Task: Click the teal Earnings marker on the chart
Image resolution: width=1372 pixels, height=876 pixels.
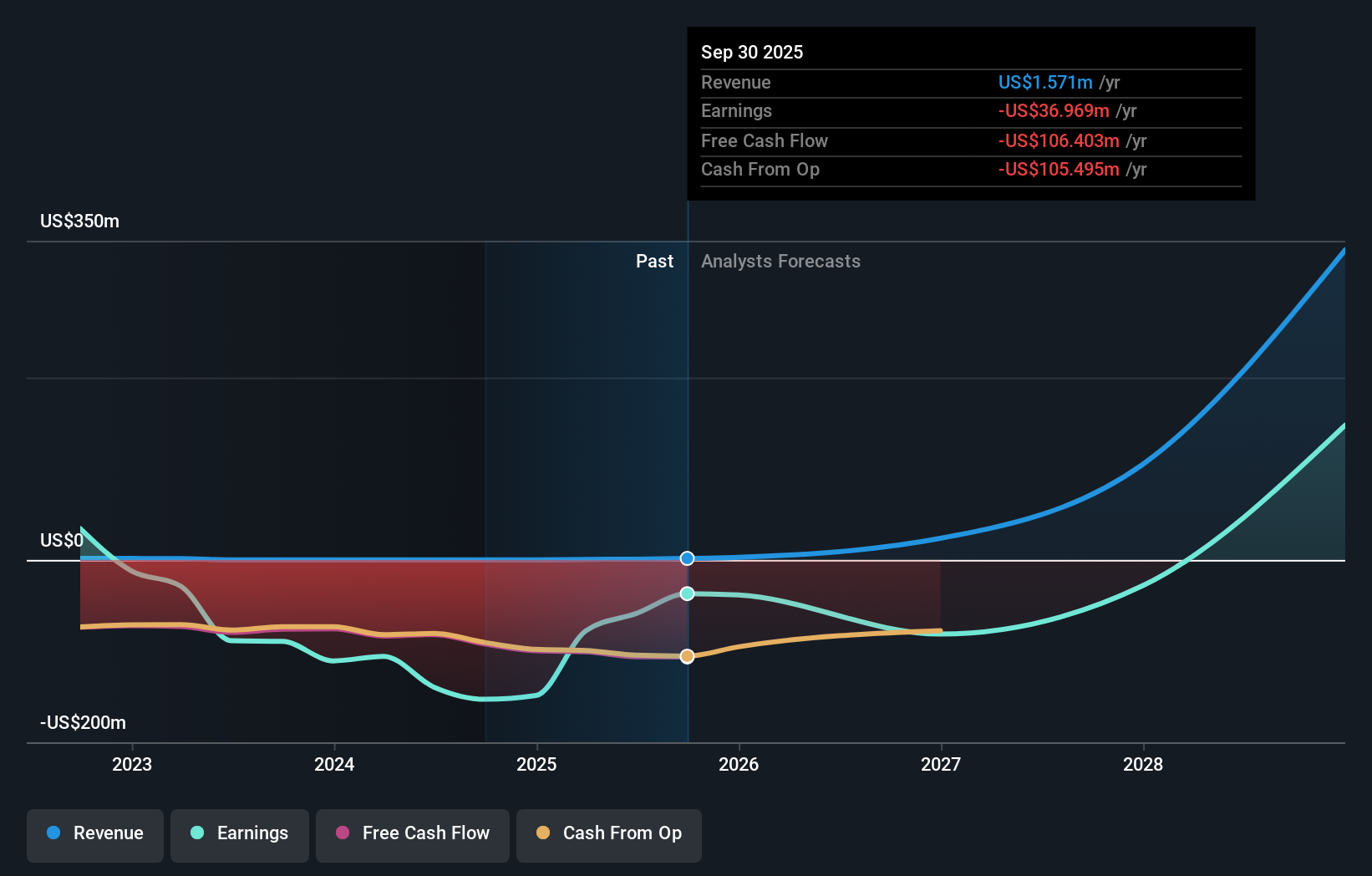Action: (x=687, y=593)
